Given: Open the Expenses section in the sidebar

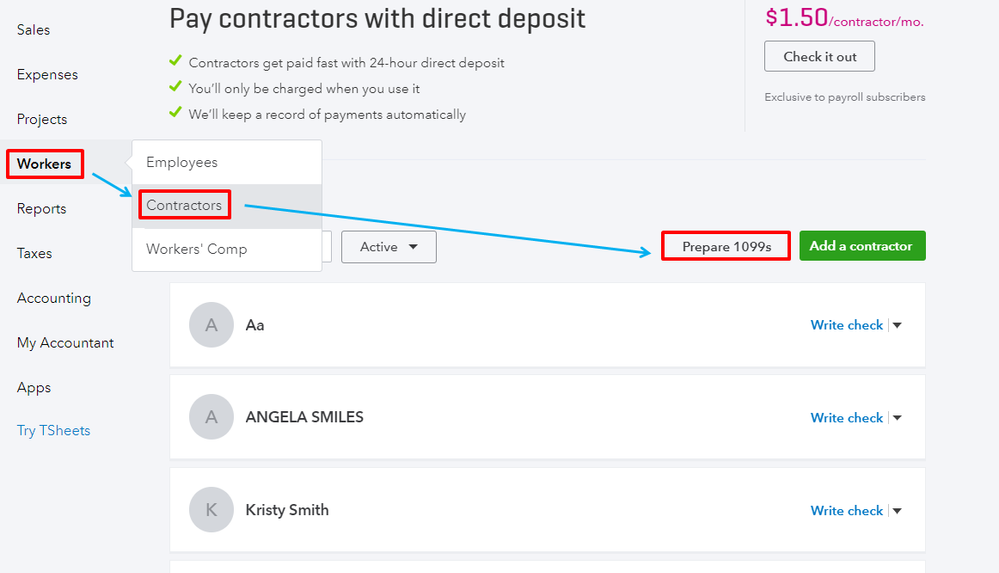Looking at the screenshot, I should 47,75.
